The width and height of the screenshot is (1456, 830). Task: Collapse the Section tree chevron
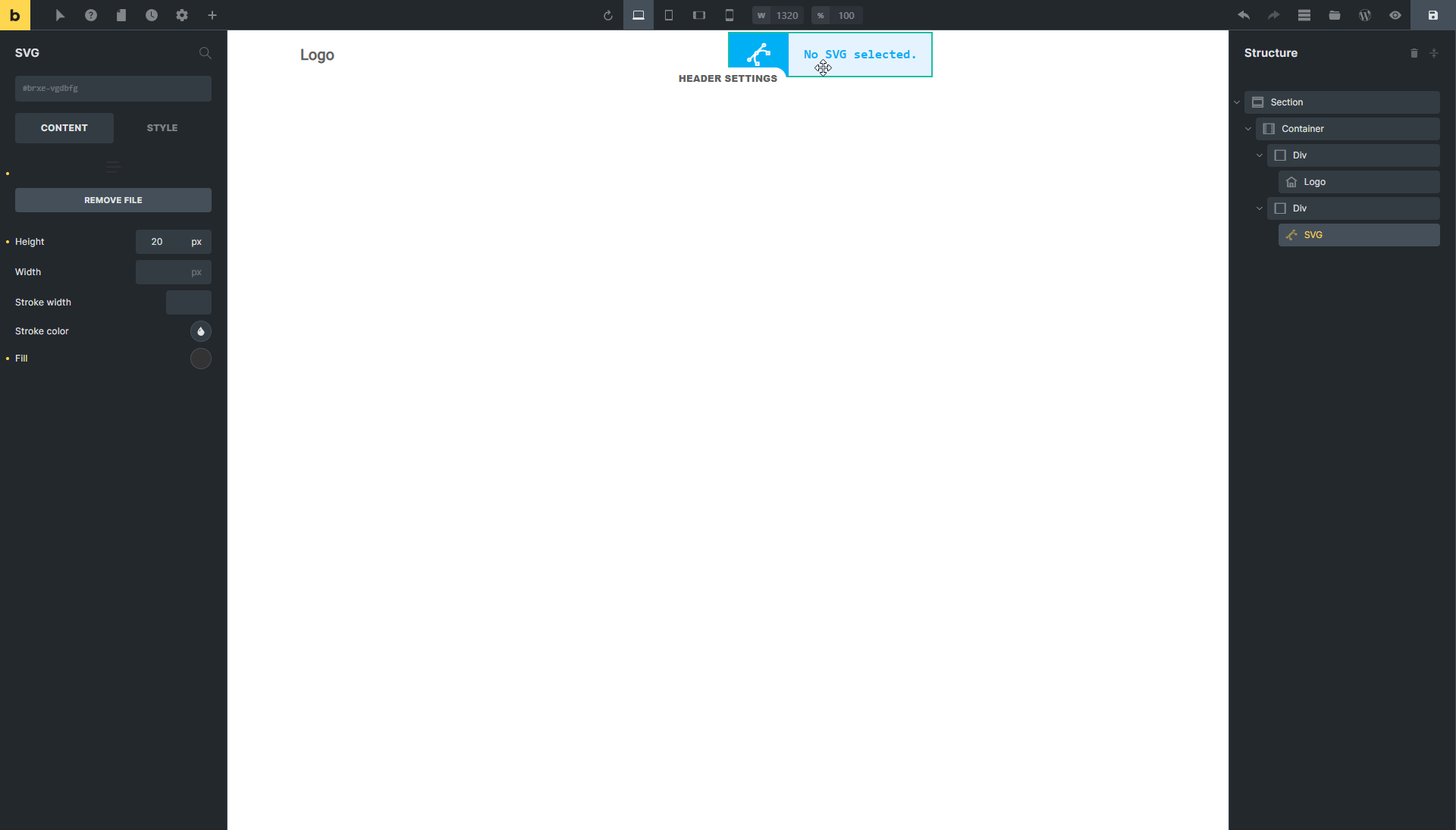coord(1237,102)
